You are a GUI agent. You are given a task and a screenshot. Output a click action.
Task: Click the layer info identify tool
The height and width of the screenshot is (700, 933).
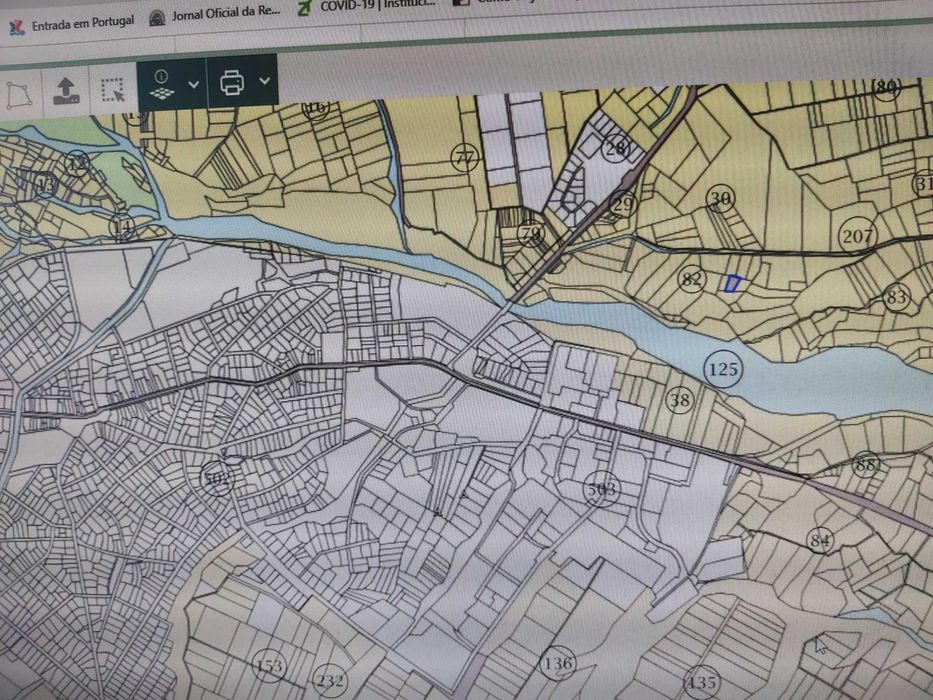pyautogui.click(x=161, y=85)
